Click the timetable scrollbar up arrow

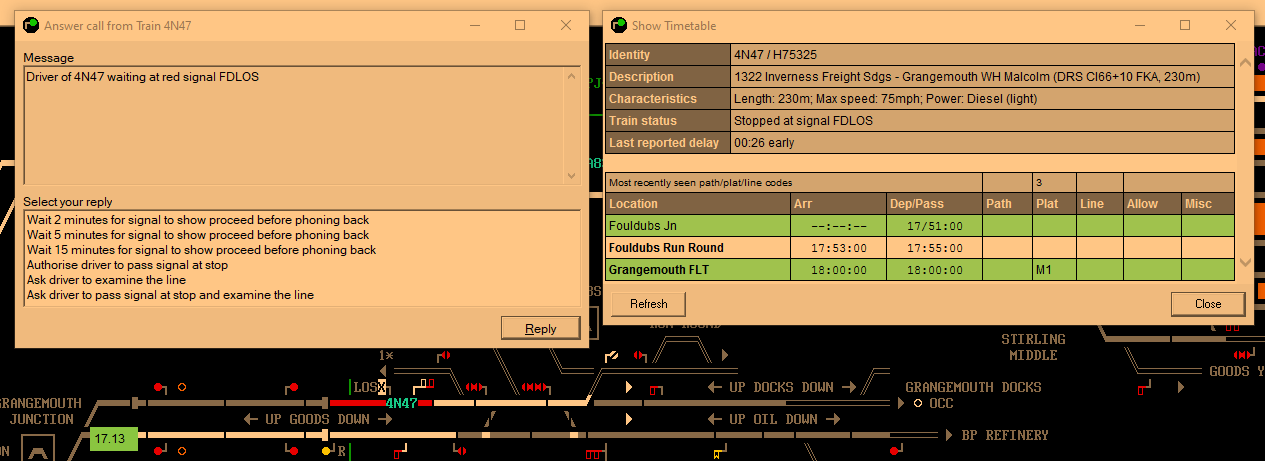coord(1245,62)
